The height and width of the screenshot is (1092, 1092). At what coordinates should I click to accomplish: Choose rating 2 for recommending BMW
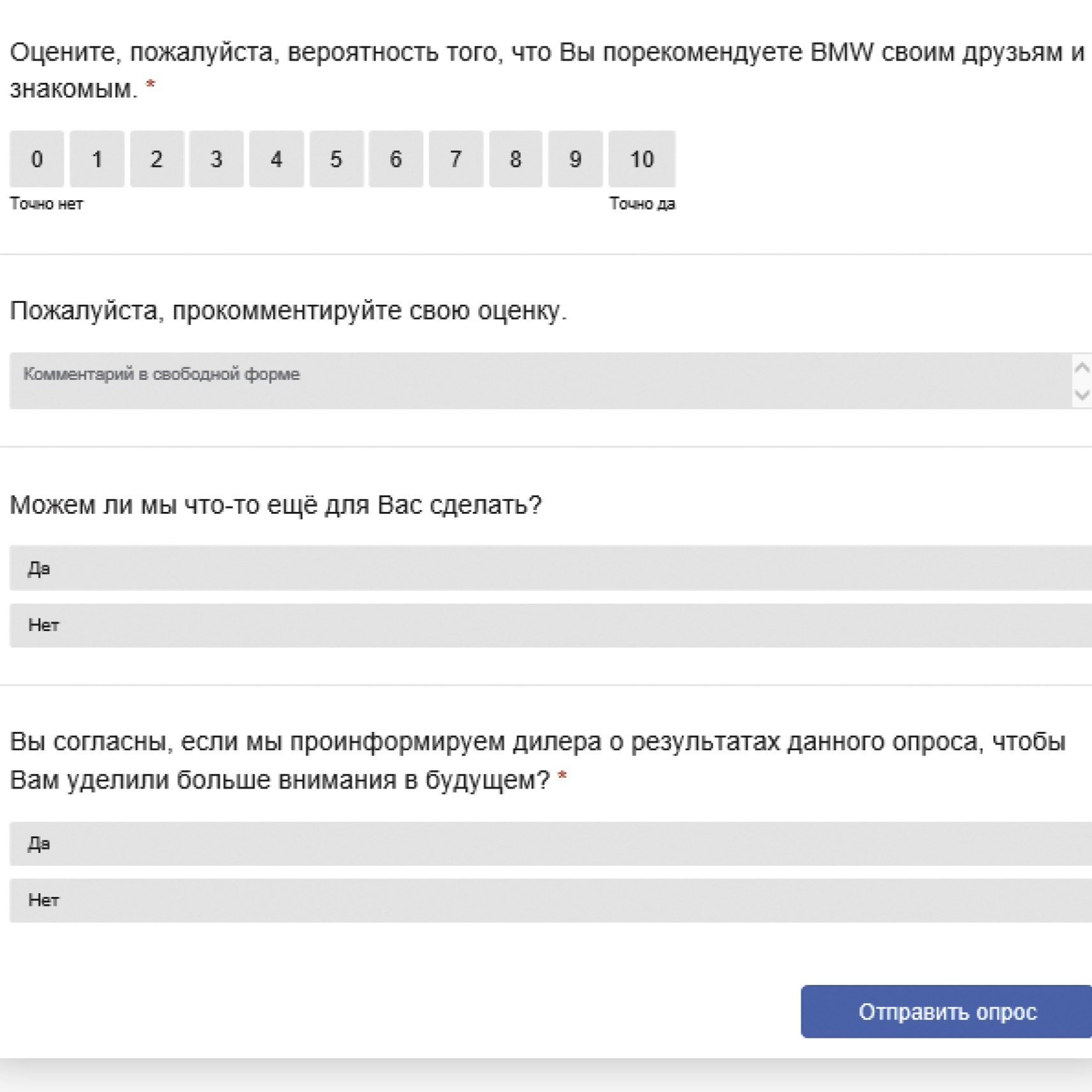(157, 159)
